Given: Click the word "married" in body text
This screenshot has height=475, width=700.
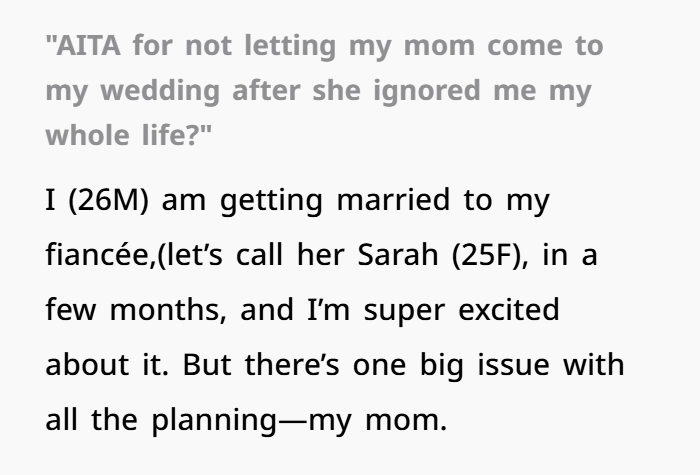Looking at the screenshot, I should point(393,200).
